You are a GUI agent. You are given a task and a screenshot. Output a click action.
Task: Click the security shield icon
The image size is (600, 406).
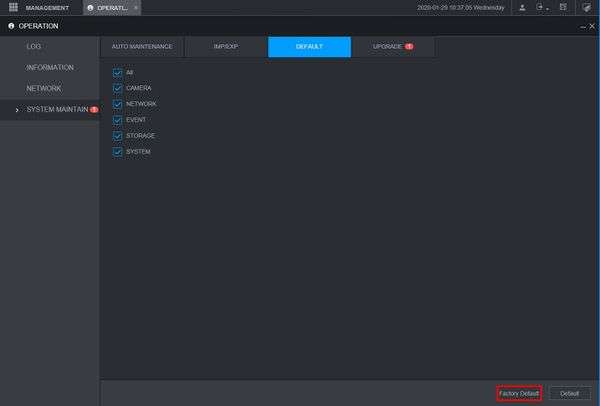click(586, 7)
